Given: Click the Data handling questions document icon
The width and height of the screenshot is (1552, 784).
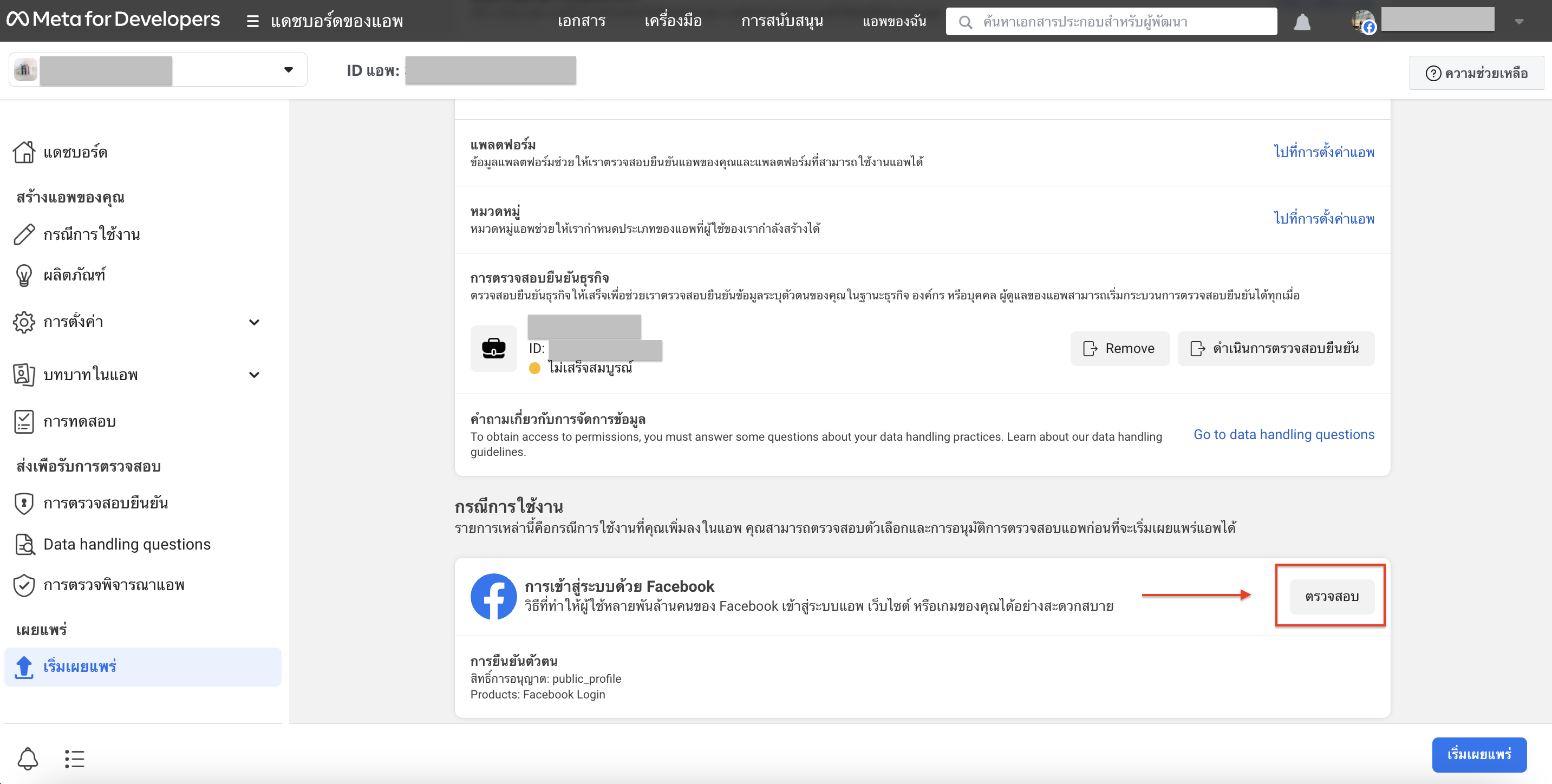Looking at the screenshot, I should point(24,544).
